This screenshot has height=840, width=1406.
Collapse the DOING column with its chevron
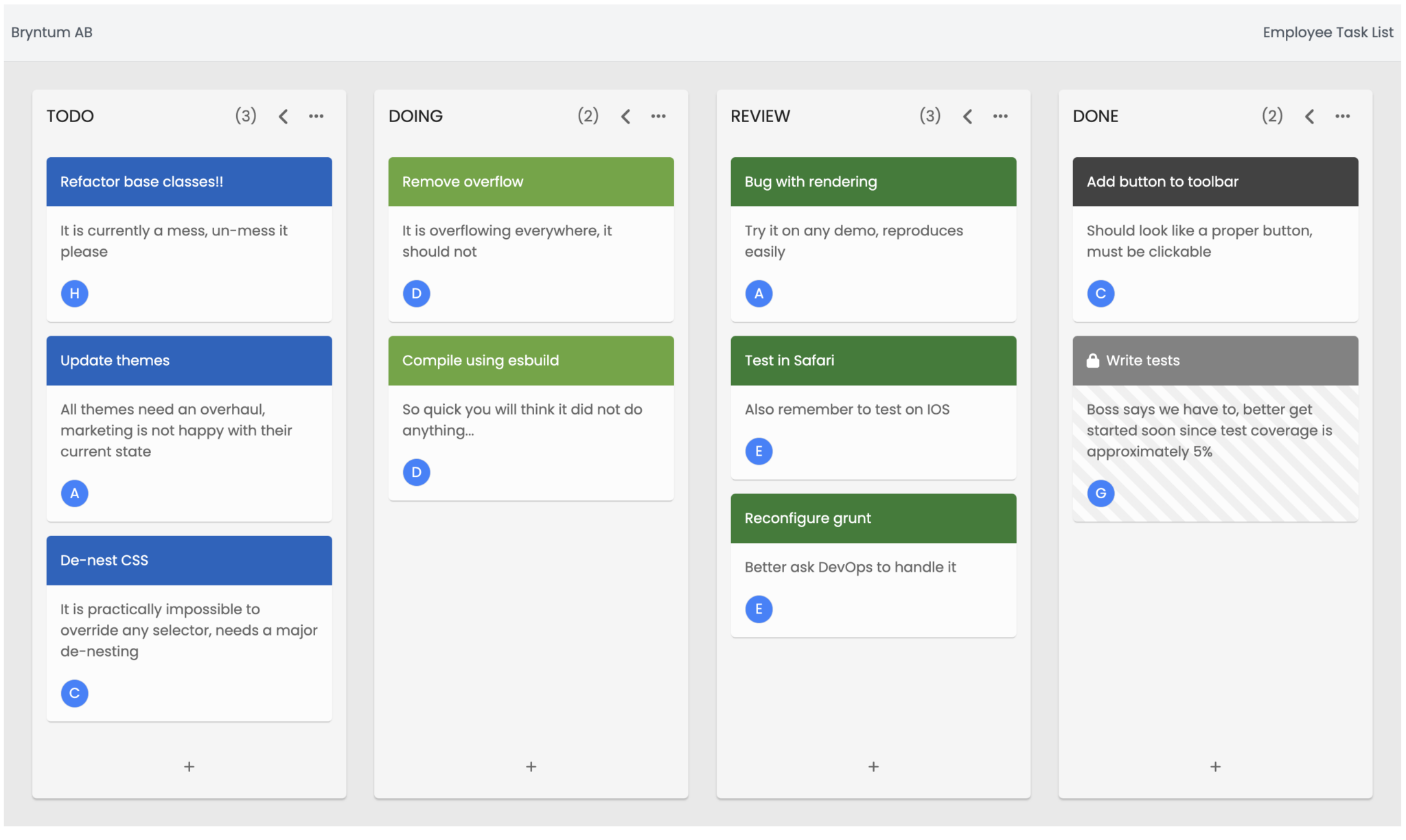pos(625,117)
